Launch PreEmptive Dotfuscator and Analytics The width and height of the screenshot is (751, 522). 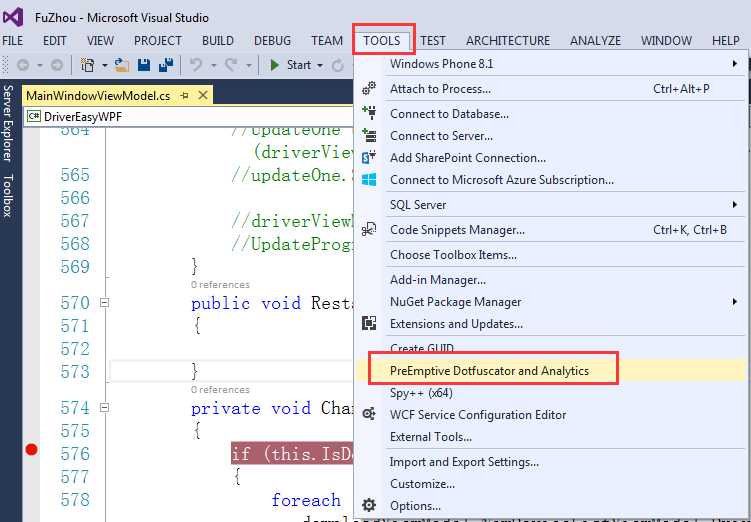tap(551, 371)
